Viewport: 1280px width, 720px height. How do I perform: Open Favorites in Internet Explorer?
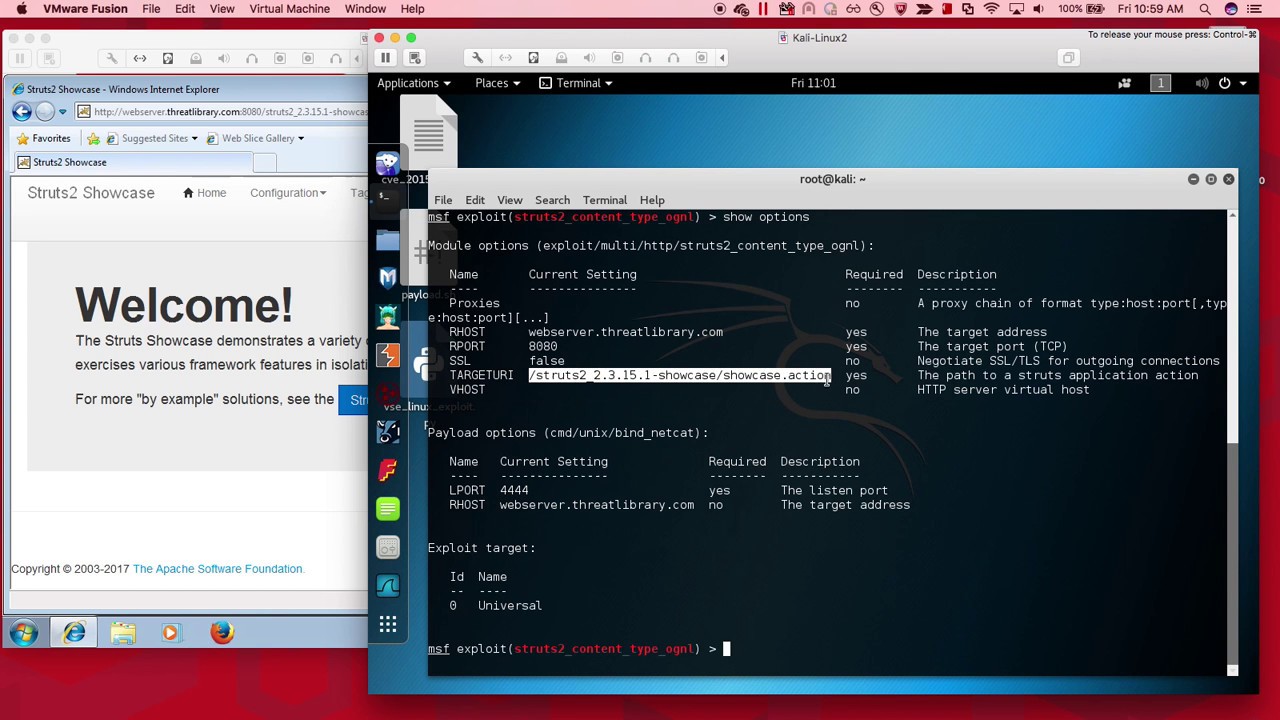point(43,138)
